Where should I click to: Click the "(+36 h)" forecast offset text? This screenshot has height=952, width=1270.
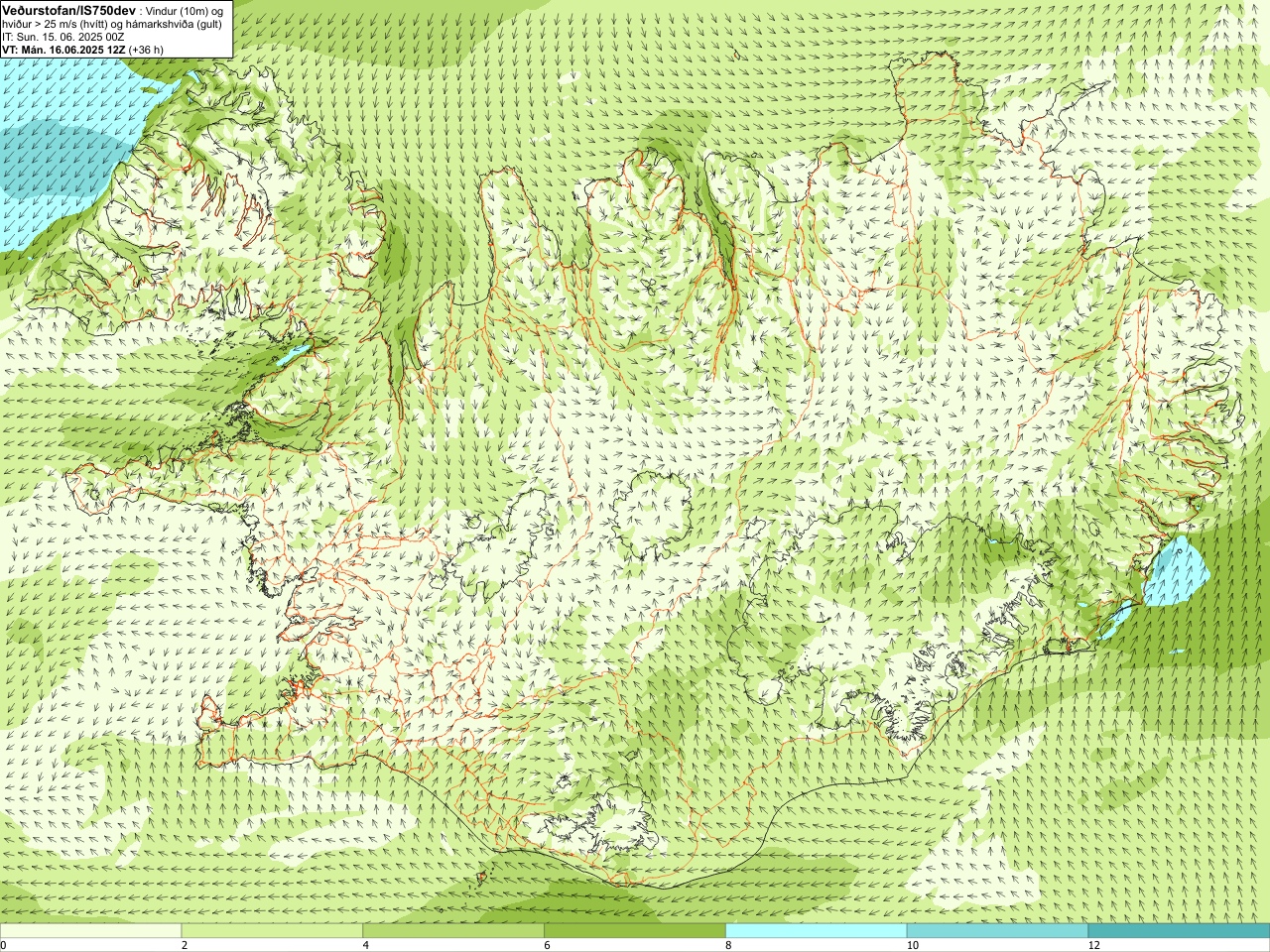[146, 50]
